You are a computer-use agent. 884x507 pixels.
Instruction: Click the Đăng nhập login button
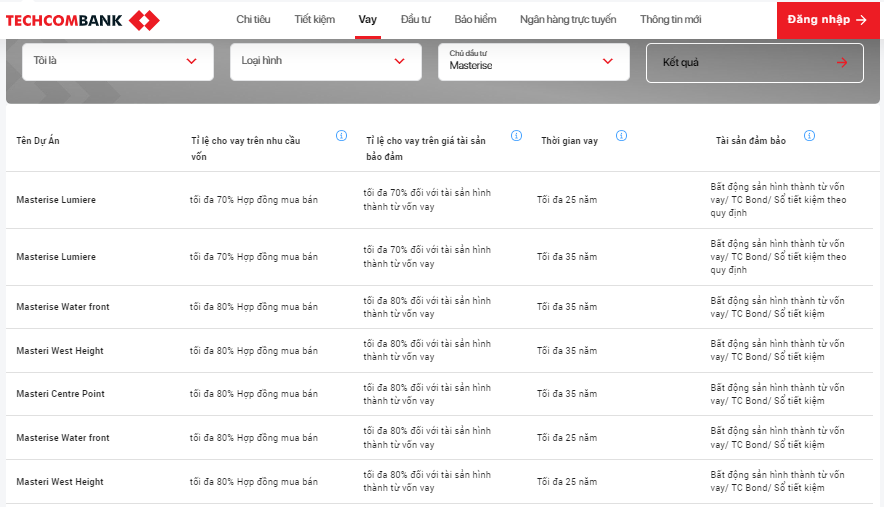[x=828, y=20]
